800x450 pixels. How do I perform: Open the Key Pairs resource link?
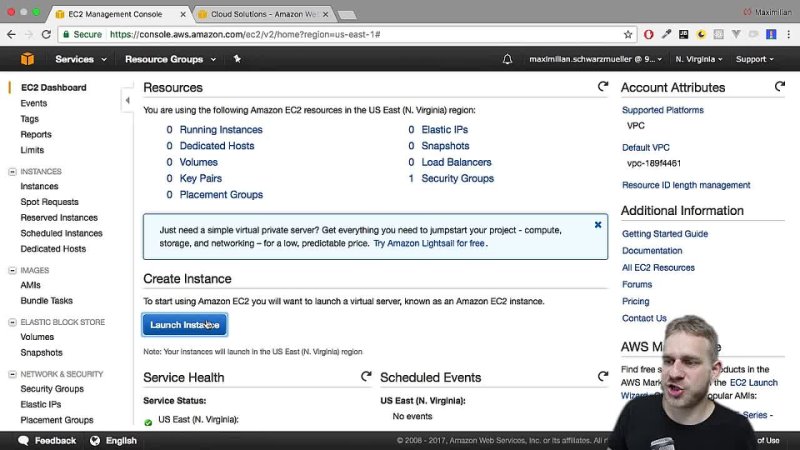[201, 178]
